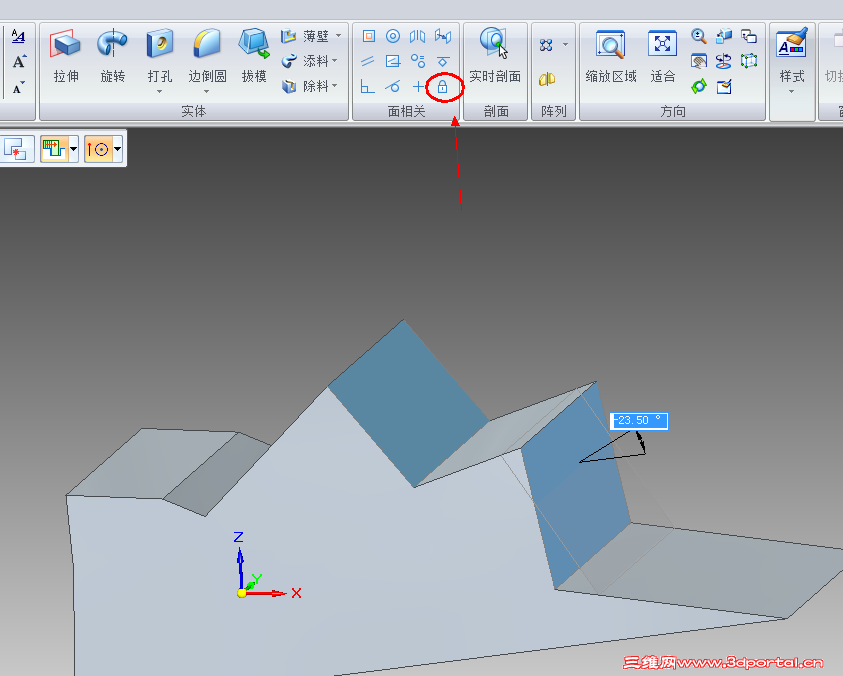The image size is (843, 676).
Task: Click the 薄壁 (Thin wall) button
Action: (304, 36)
